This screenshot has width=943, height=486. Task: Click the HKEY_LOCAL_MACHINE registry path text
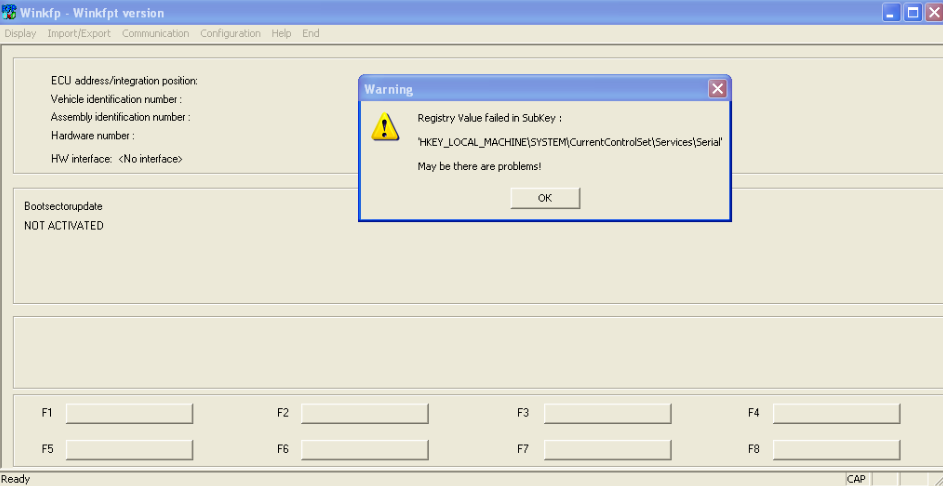[x=570, y=143]
